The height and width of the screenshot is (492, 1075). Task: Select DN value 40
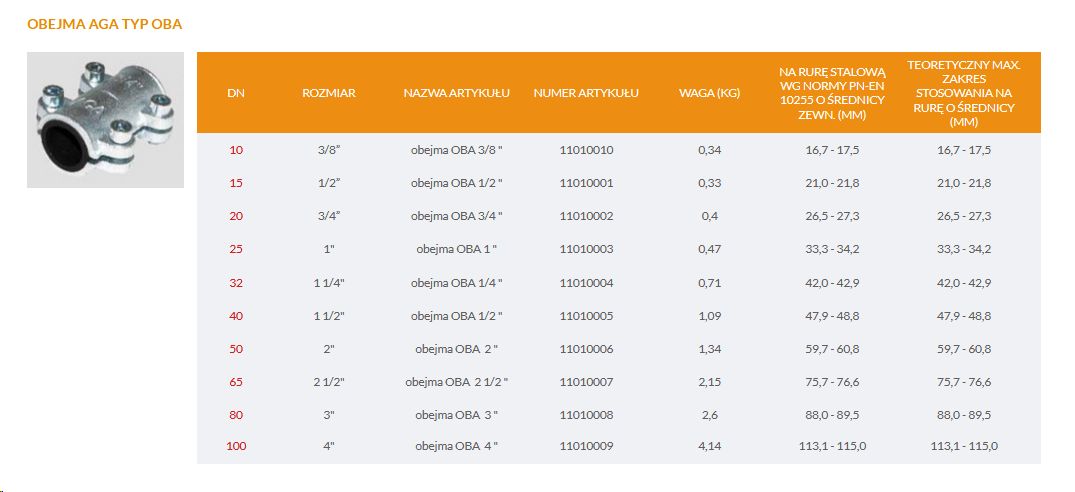pyautogui.click(x=236, y=316)
